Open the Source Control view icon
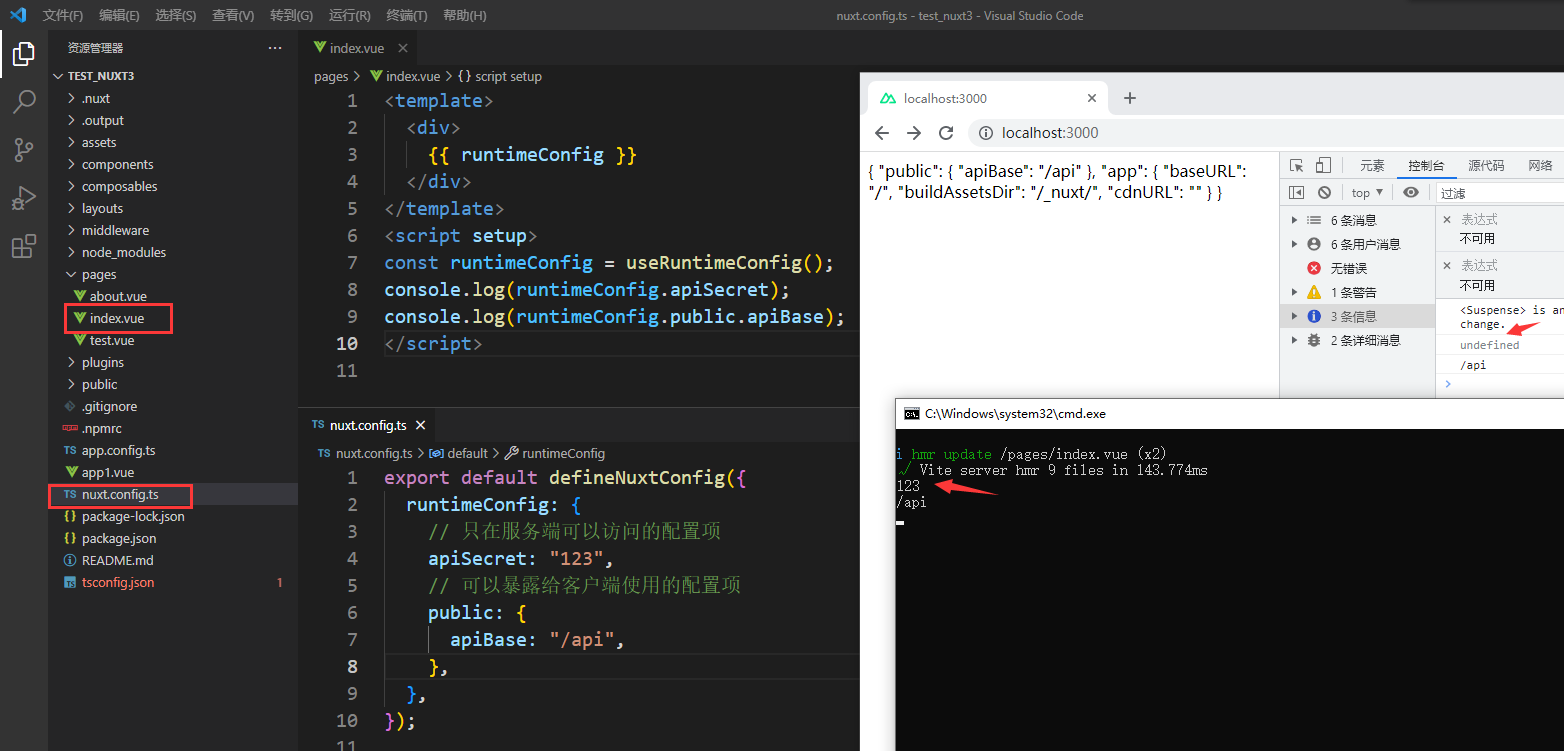The height and width of the screenshot is (751, 1564). (24, 150)
